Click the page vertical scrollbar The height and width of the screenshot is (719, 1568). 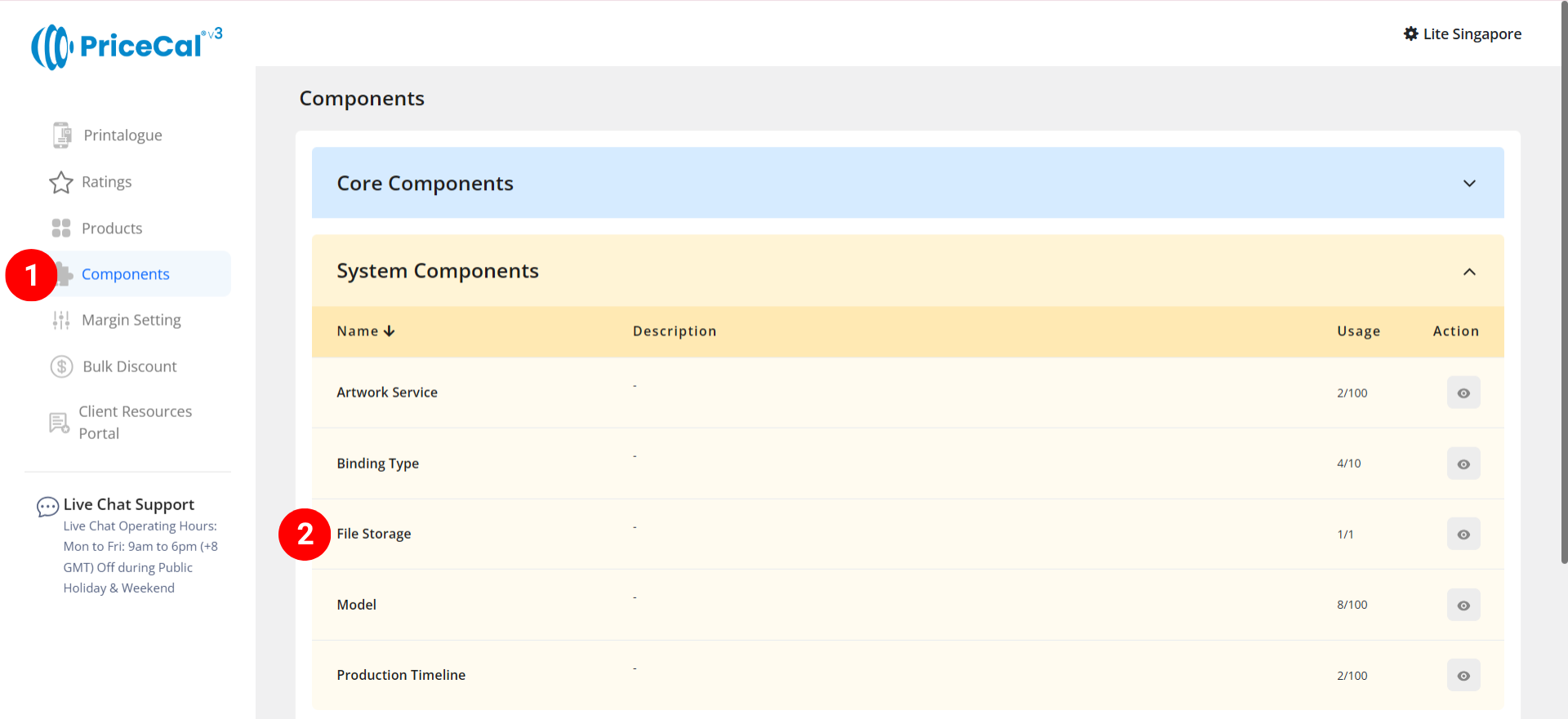[1563, 326]
